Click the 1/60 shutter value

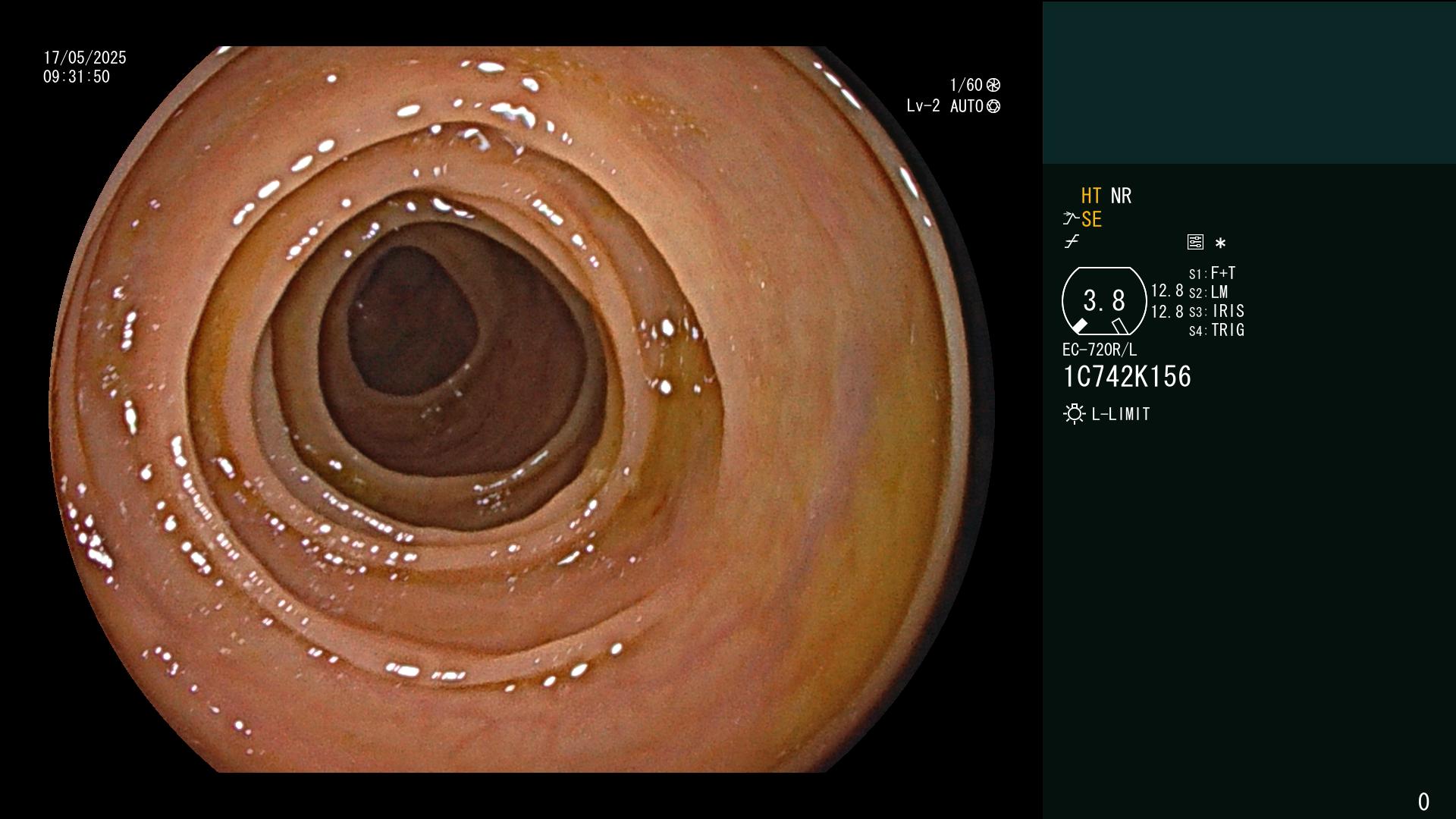966,85
